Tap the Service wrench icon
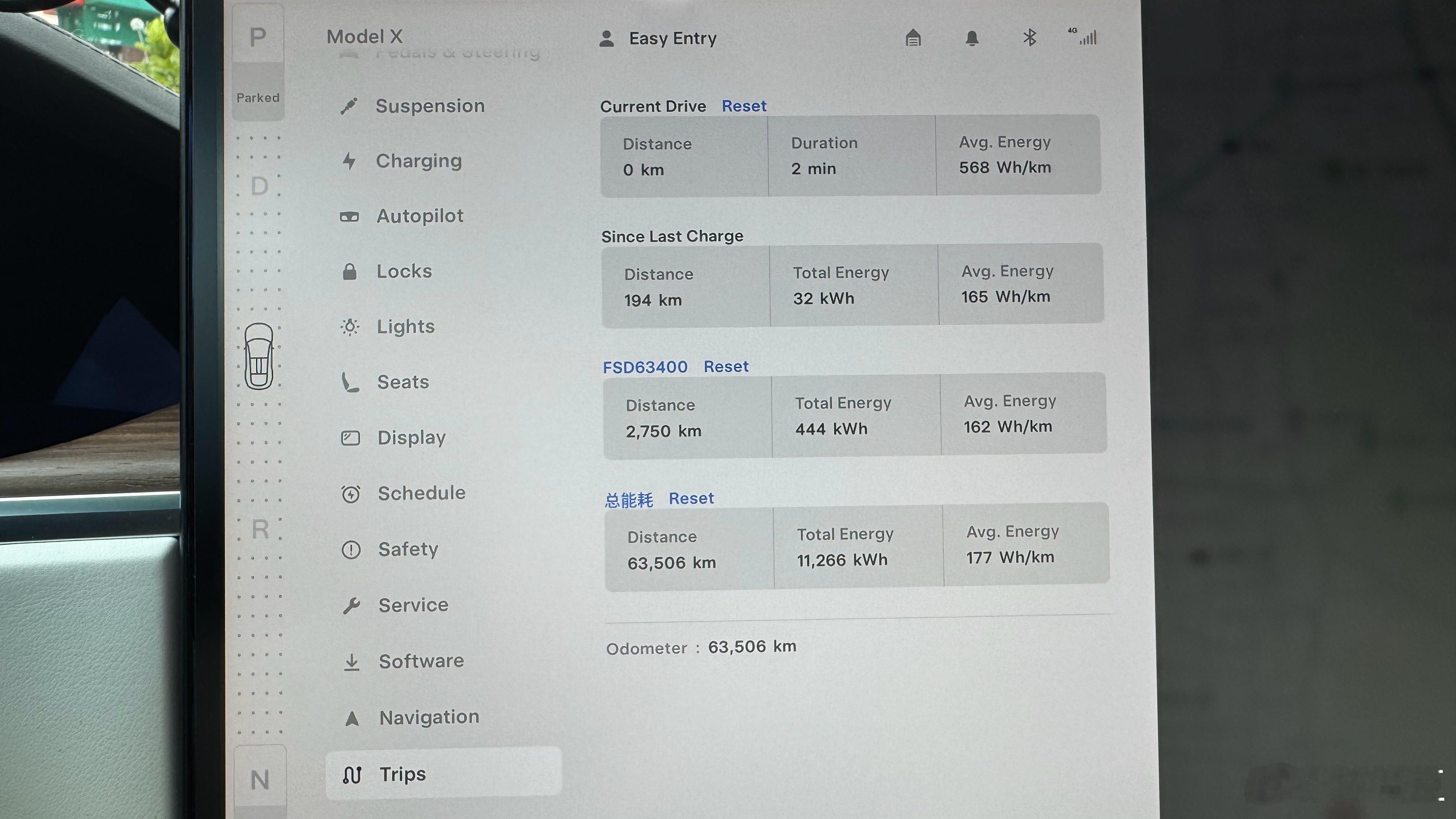Viewport: 1456px width, 819px height. (x=351, y=605)
